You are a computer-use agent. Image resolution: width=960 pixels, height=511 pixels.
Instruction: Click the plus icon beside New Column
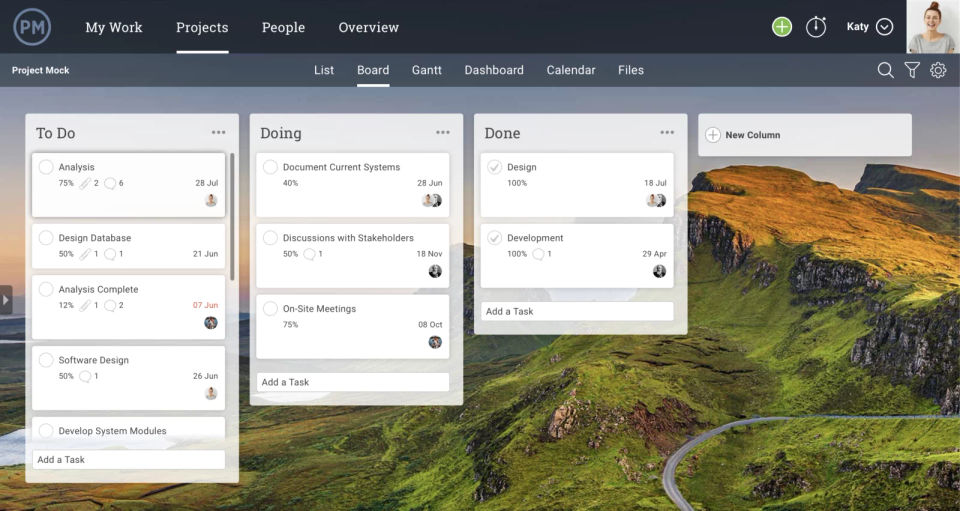point(713,135)
